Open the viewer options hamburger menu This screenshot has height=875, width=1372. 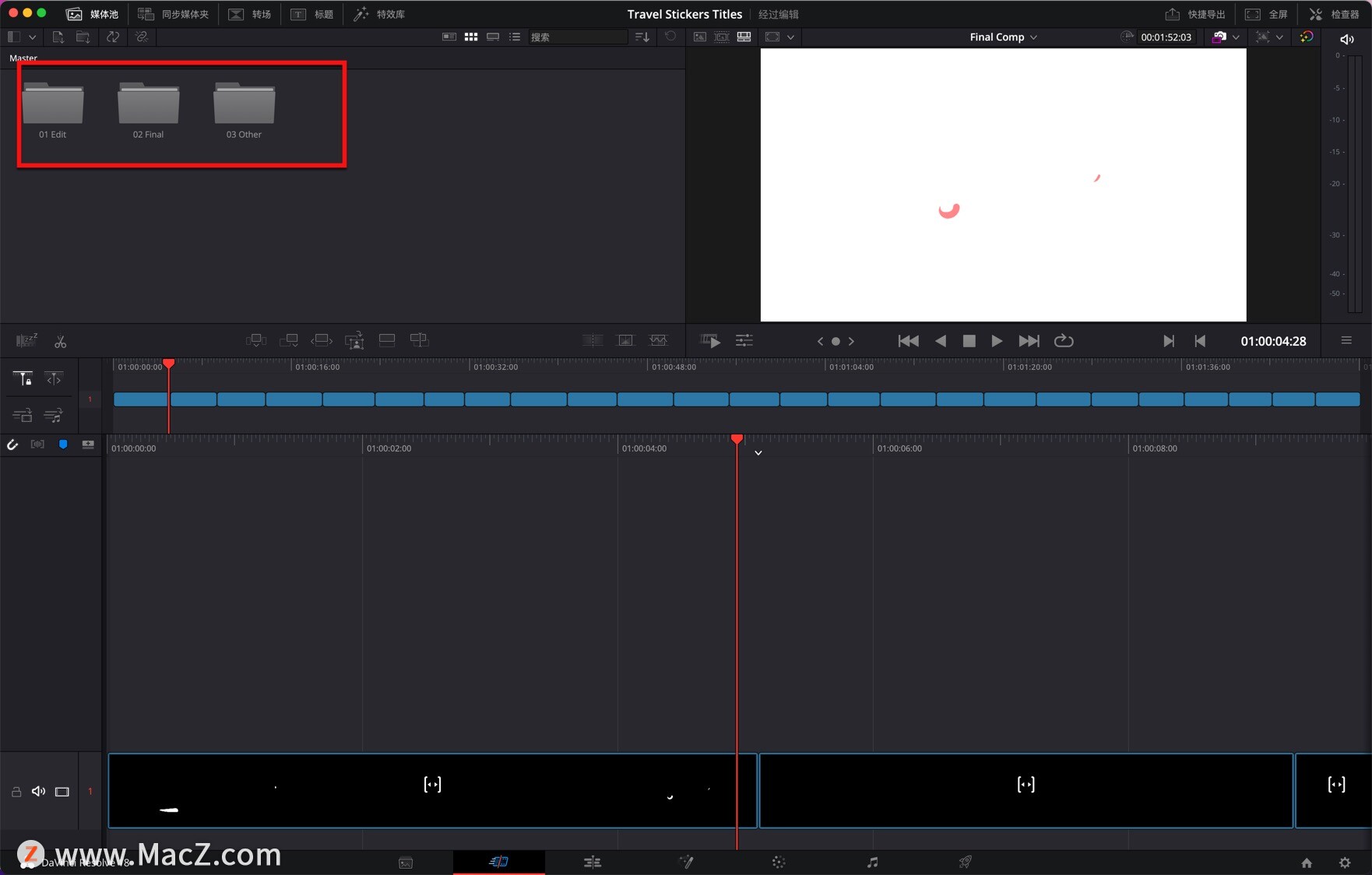(1346, 341)
